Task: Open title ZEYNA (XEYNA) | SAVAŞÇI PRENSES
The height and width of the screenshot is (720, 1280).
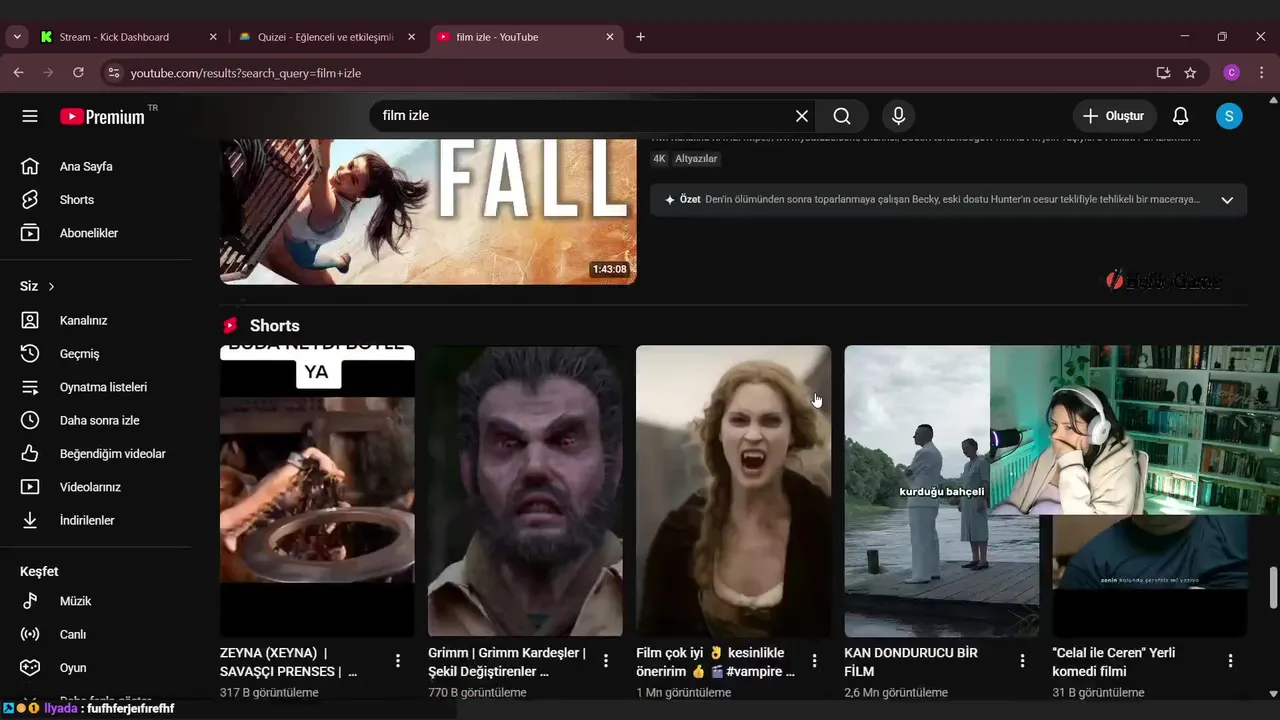Action: point(289,662)
